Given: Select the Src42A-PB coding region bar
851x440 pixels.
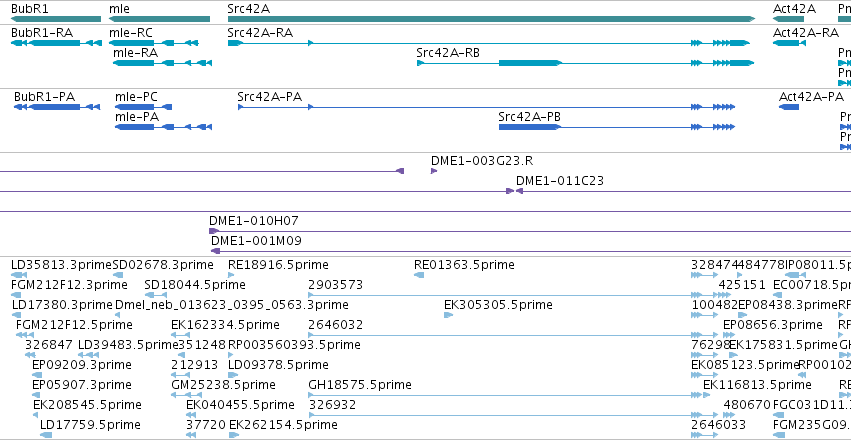Looking at the screenshot, I should tap(529, 127).
